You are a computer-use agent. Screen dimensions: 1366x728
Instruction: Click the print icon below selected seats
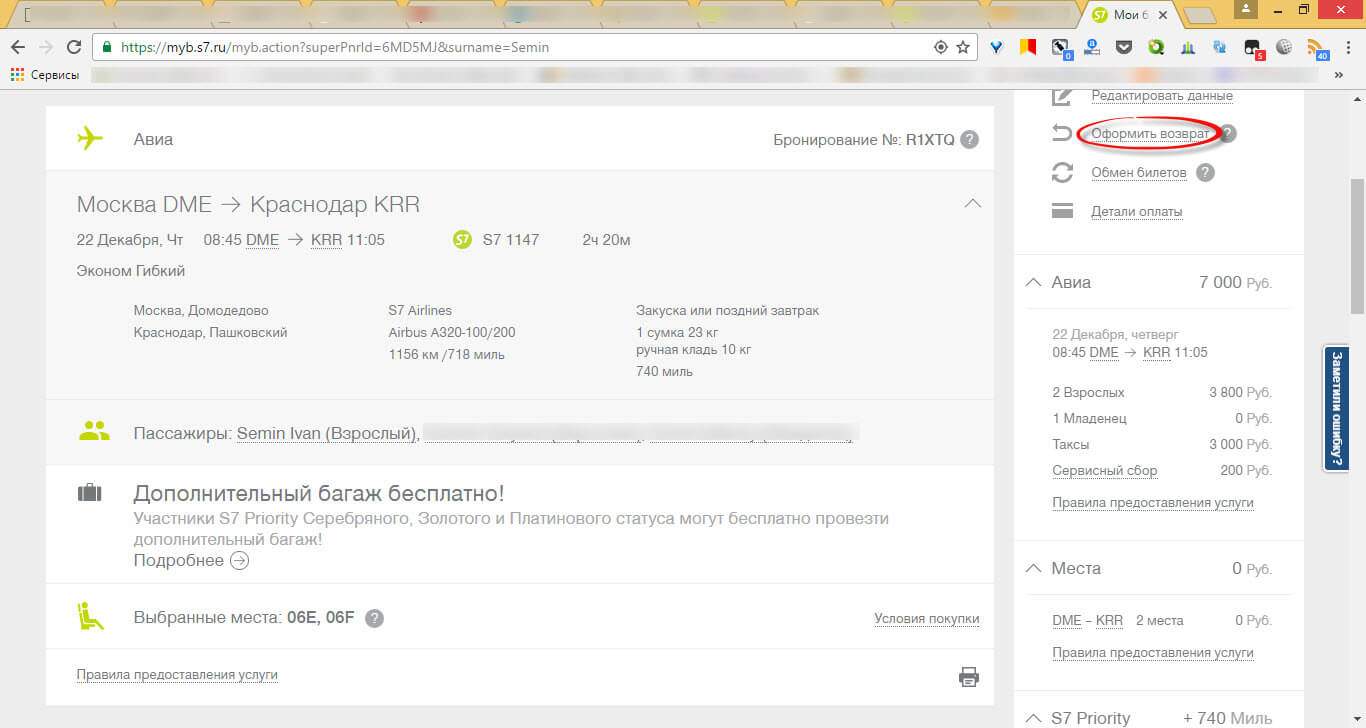point(968,677)
